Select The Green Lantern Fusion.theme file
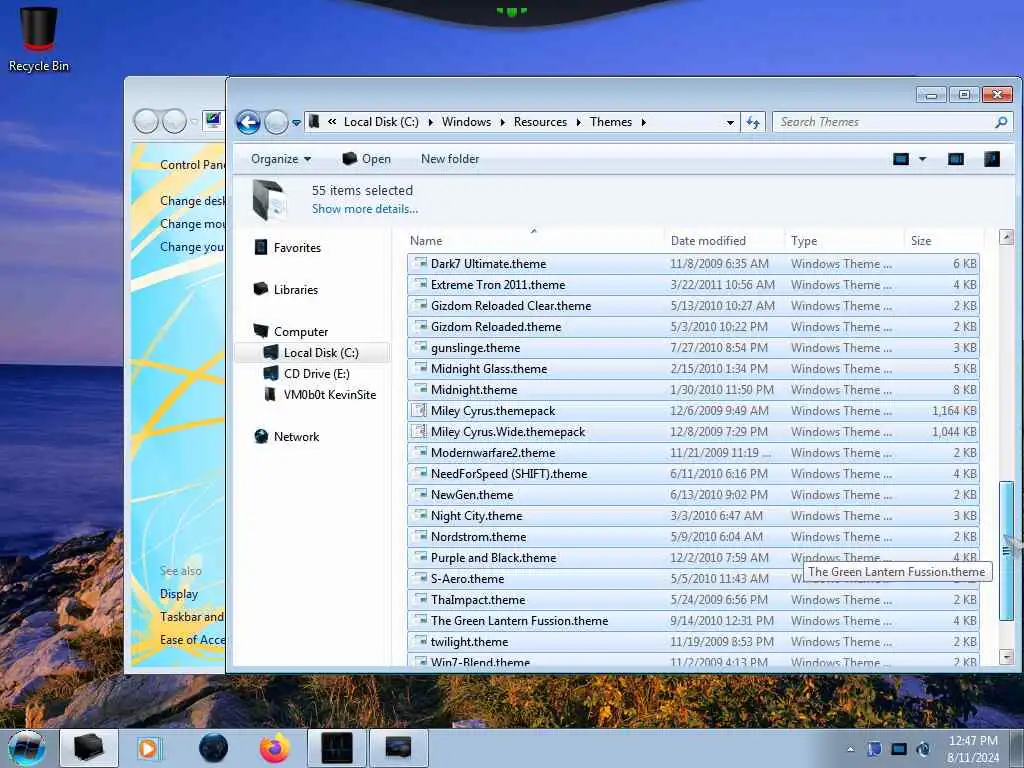 pos(693,620)
